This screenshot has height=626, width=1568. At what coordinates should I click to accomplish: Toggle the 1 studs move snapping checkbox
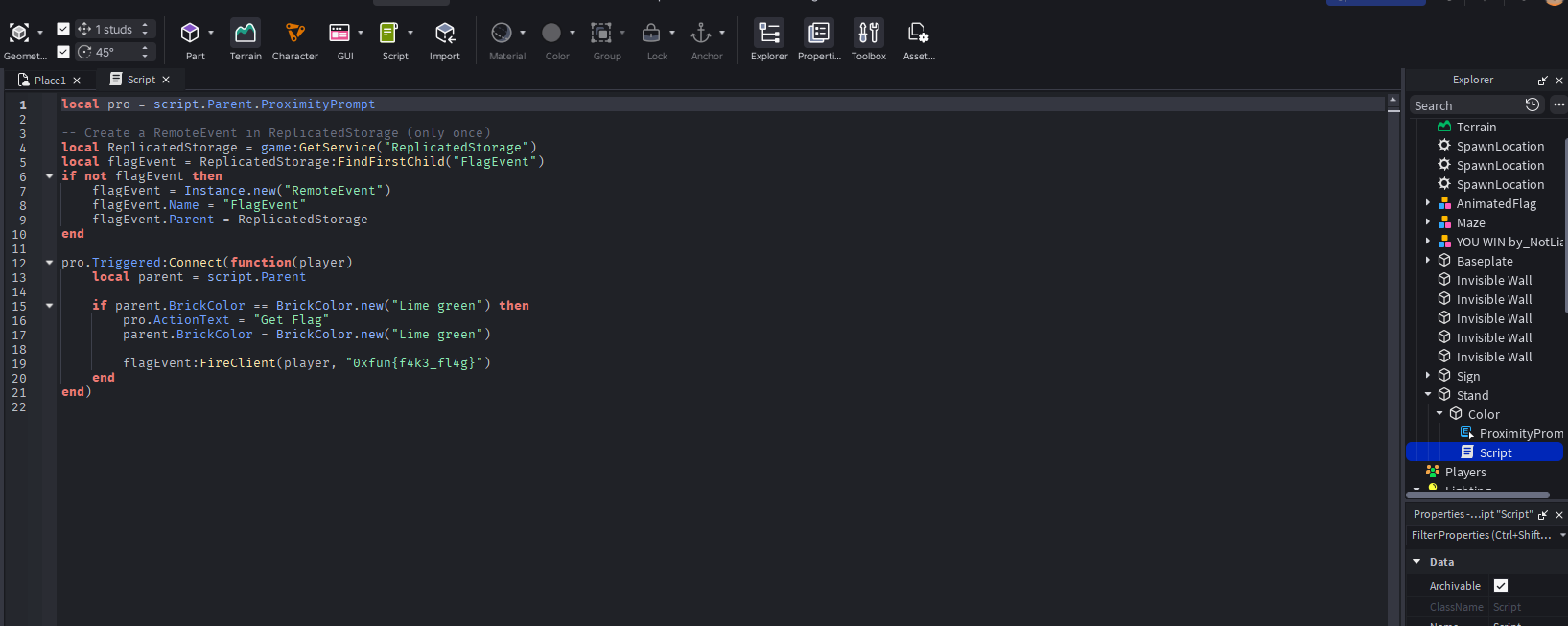click(63, 29)
